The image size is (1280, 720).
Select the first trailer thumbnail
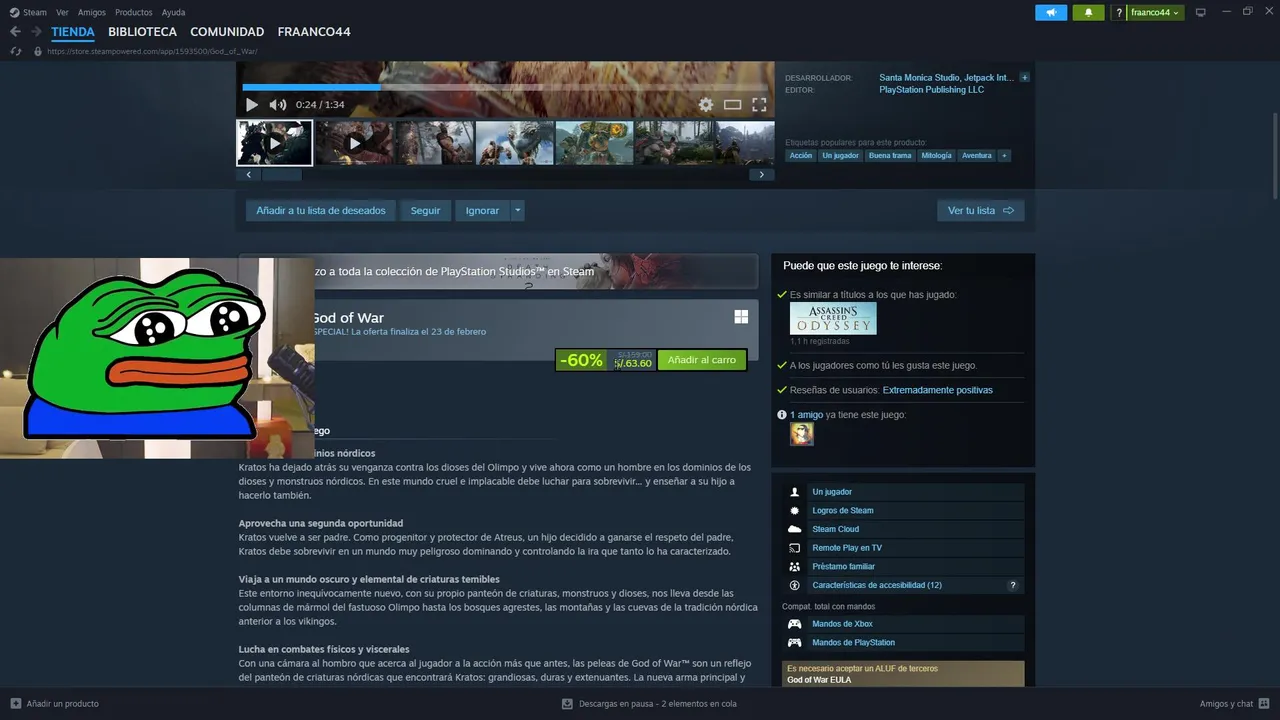point(274,143)
